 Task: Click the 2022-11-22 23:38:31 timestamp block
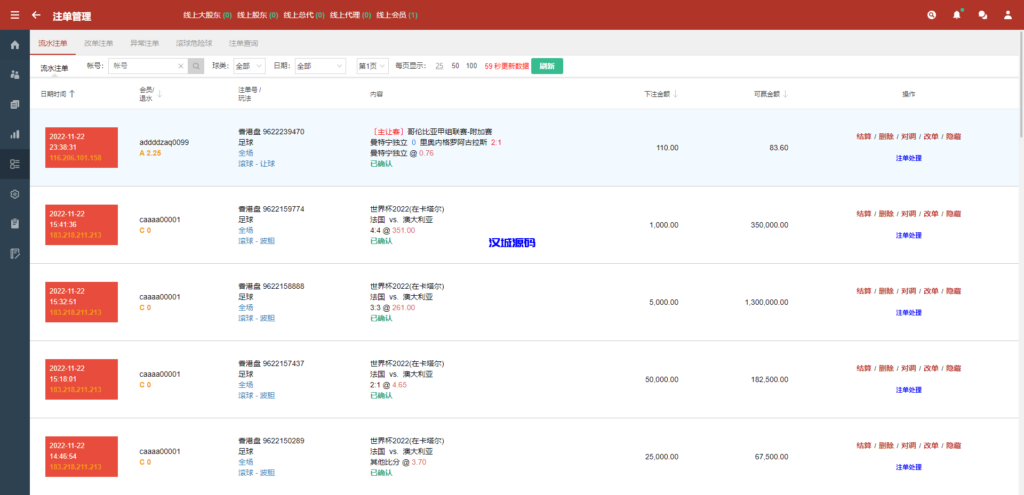coord(82,148)
